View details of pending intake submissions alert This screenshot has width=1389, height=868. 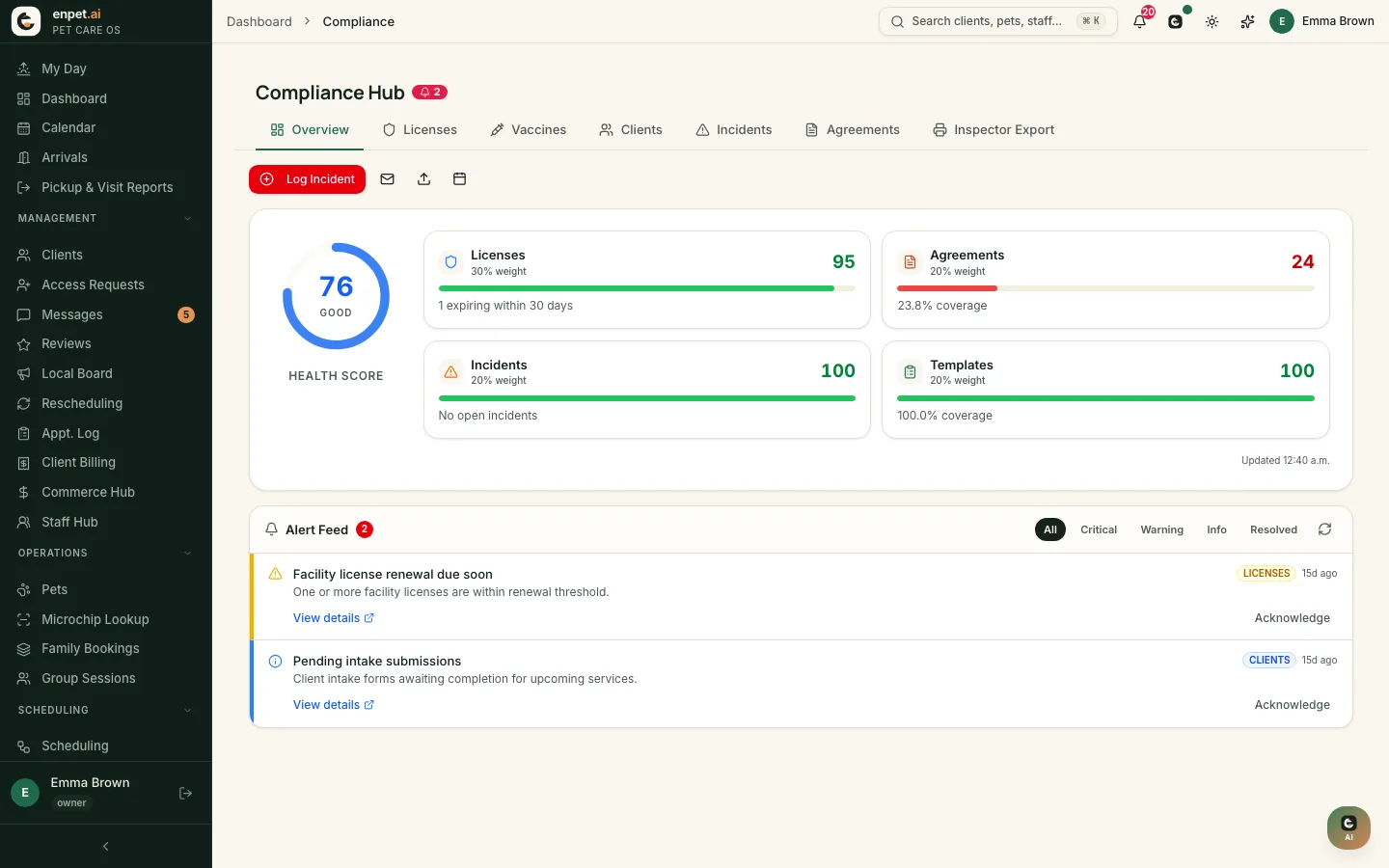coord(334,705)
